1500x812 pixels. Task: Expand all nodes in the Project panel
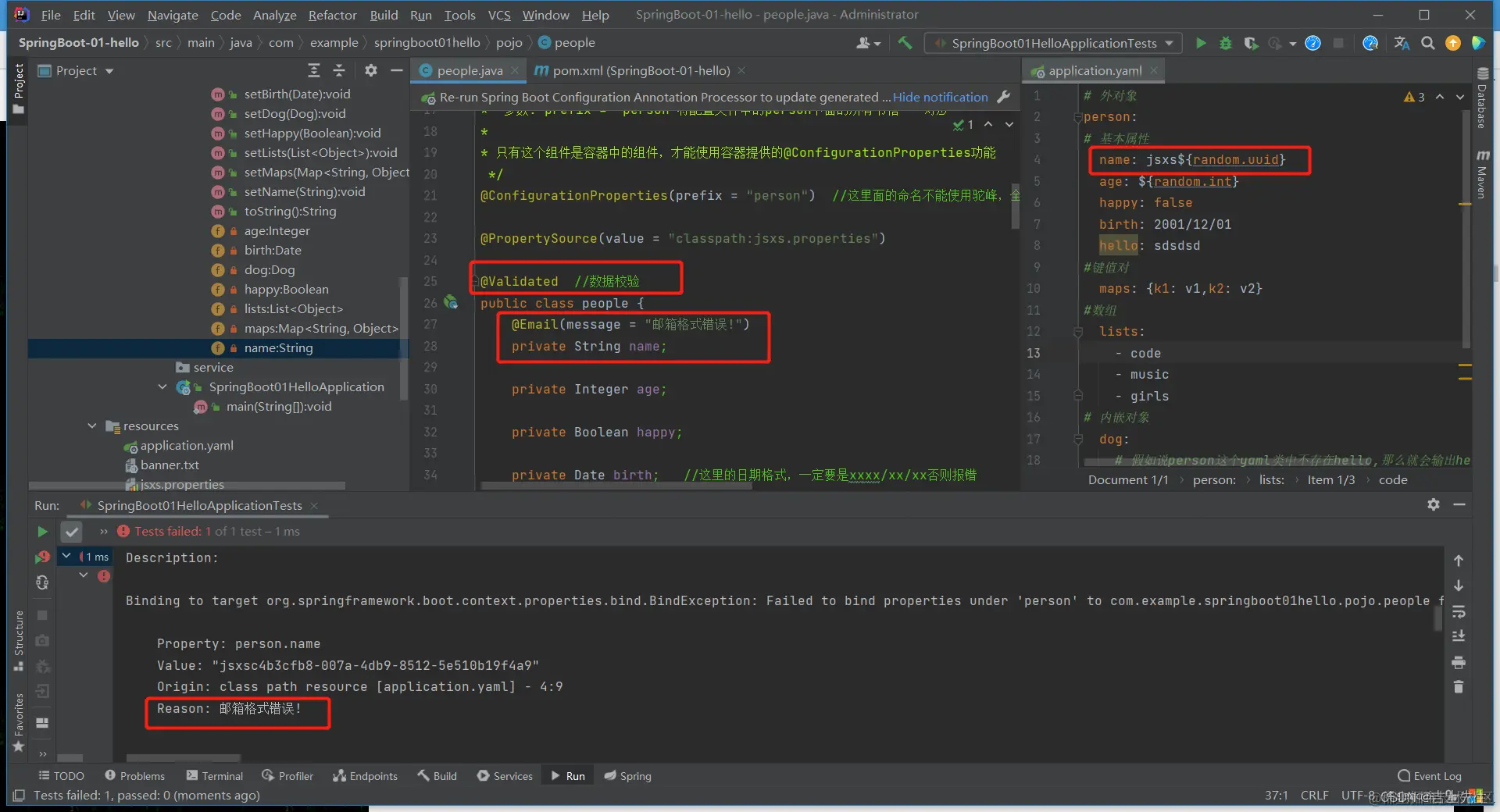pos(314,70)
